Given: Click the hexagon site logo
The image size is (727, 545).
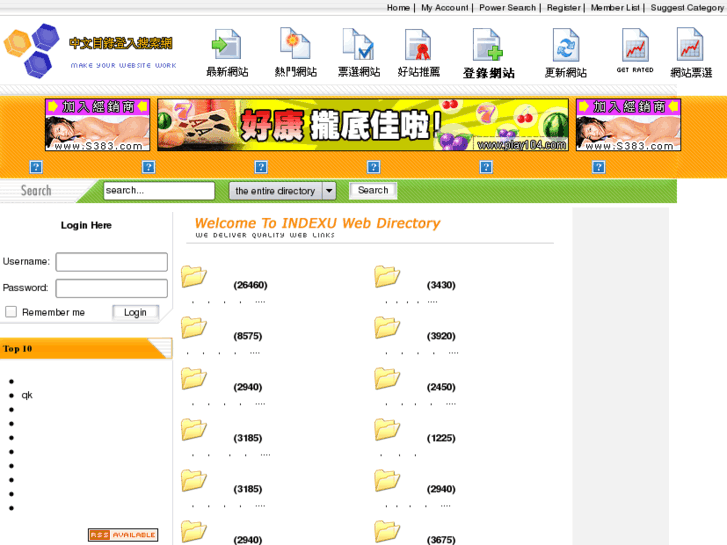Looking at the screenshot, I should [32, 50].
